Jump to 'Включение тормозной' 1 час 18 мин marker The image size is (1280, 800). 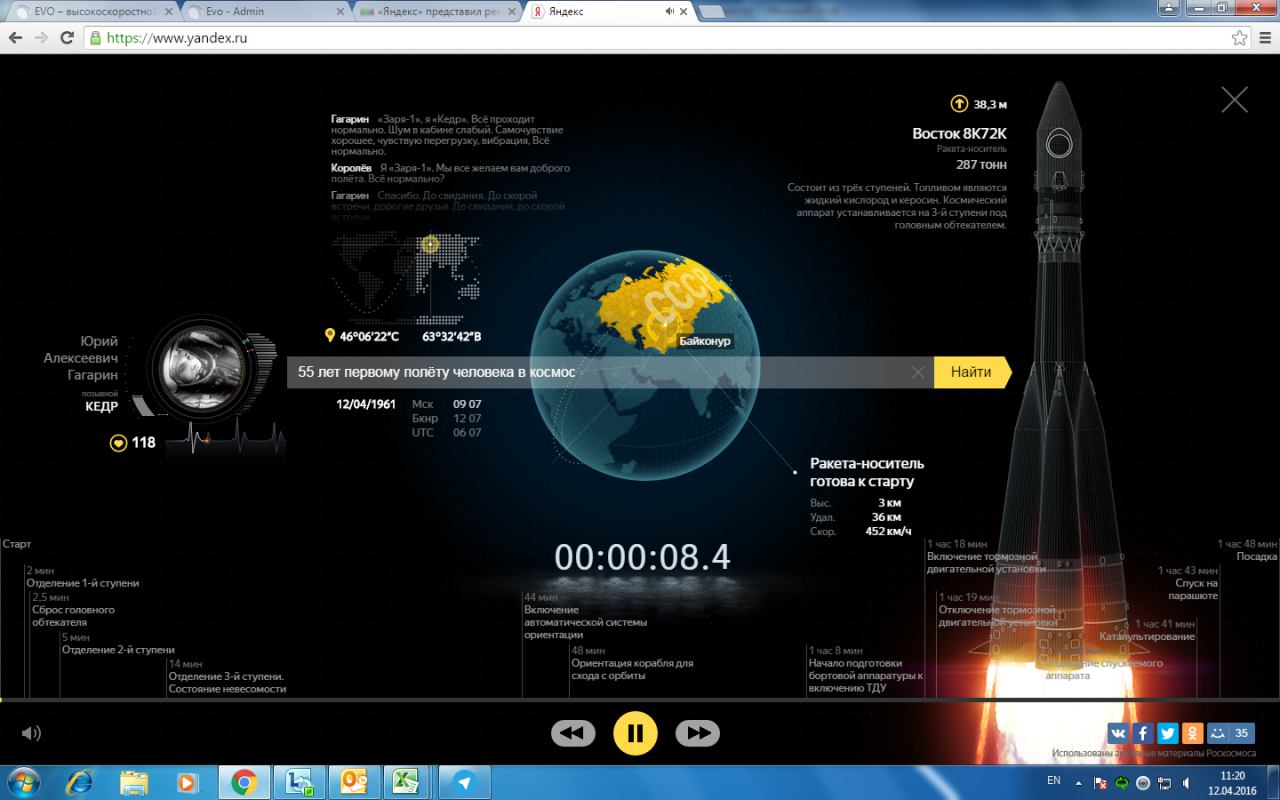pyautogui.click(x=986, y=556)
